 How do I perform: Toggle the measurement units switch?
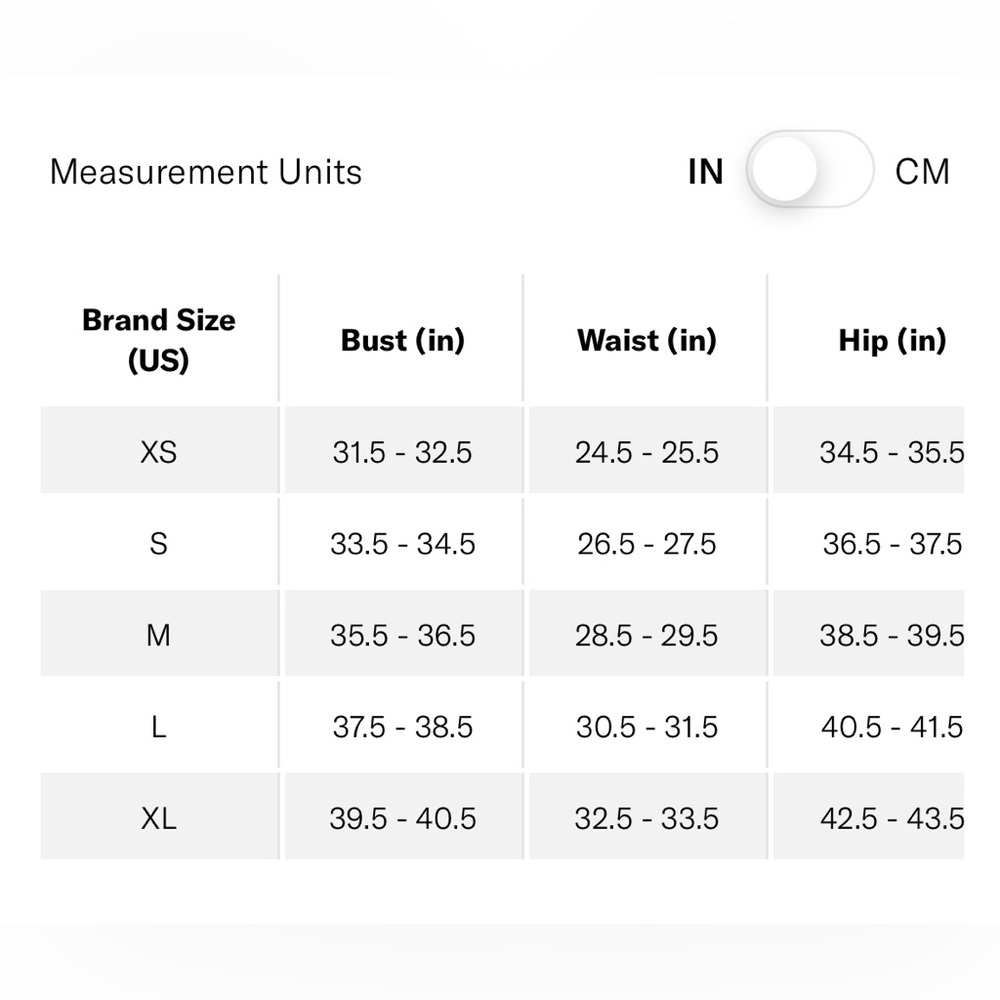point(809,170)
